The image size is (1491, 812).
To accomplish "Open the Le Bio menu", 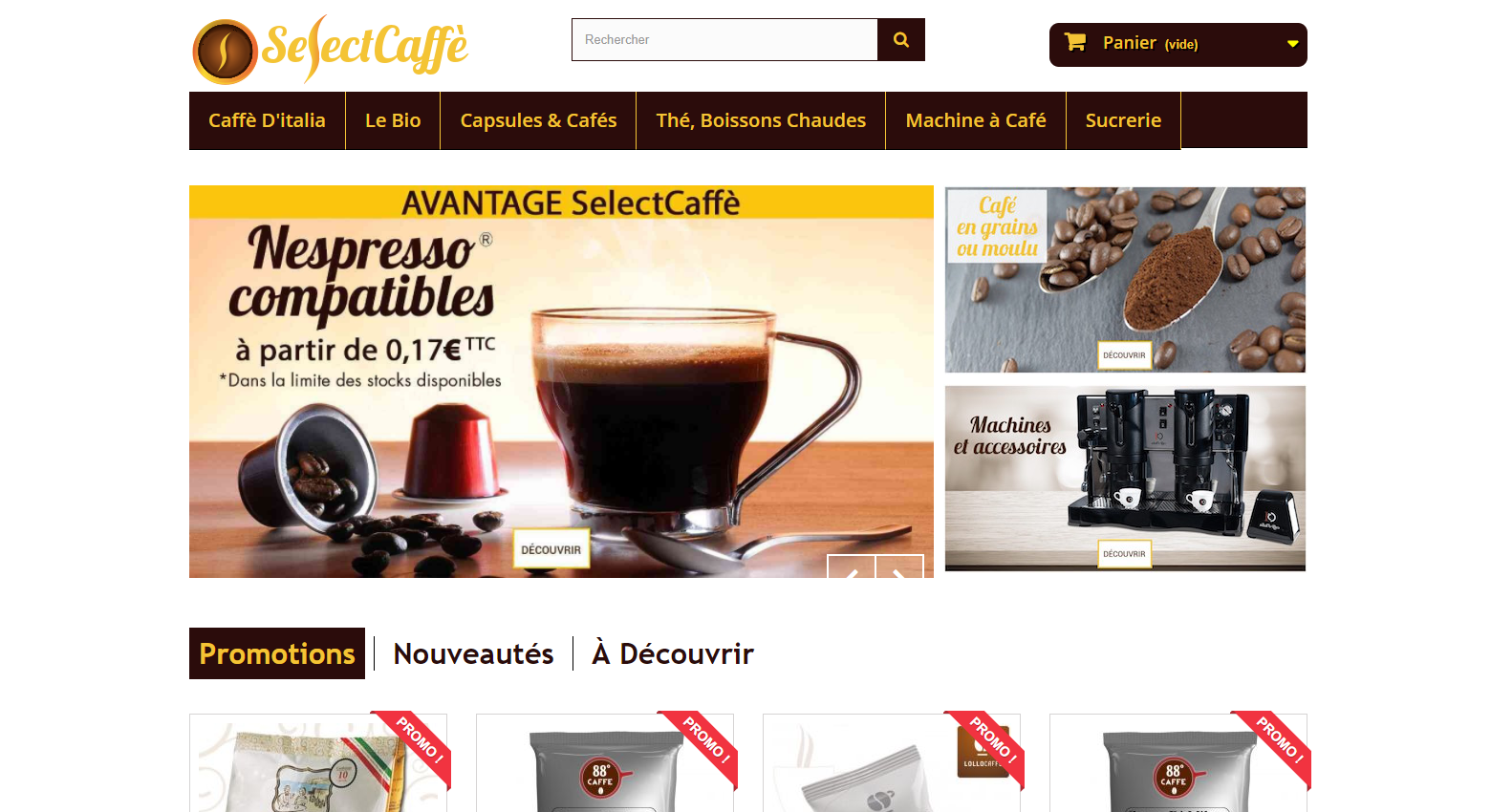I will pyautogui.click(x=393, y=120).
